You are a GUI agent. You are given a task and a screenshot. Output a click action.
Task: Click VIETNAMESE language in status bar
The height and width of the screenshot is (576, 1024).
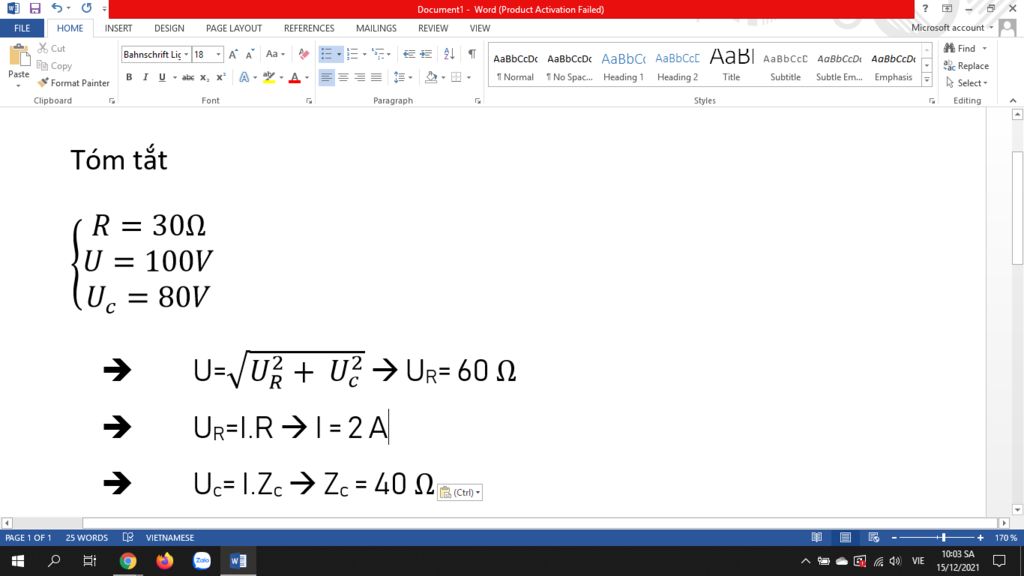tap(170, 537)
